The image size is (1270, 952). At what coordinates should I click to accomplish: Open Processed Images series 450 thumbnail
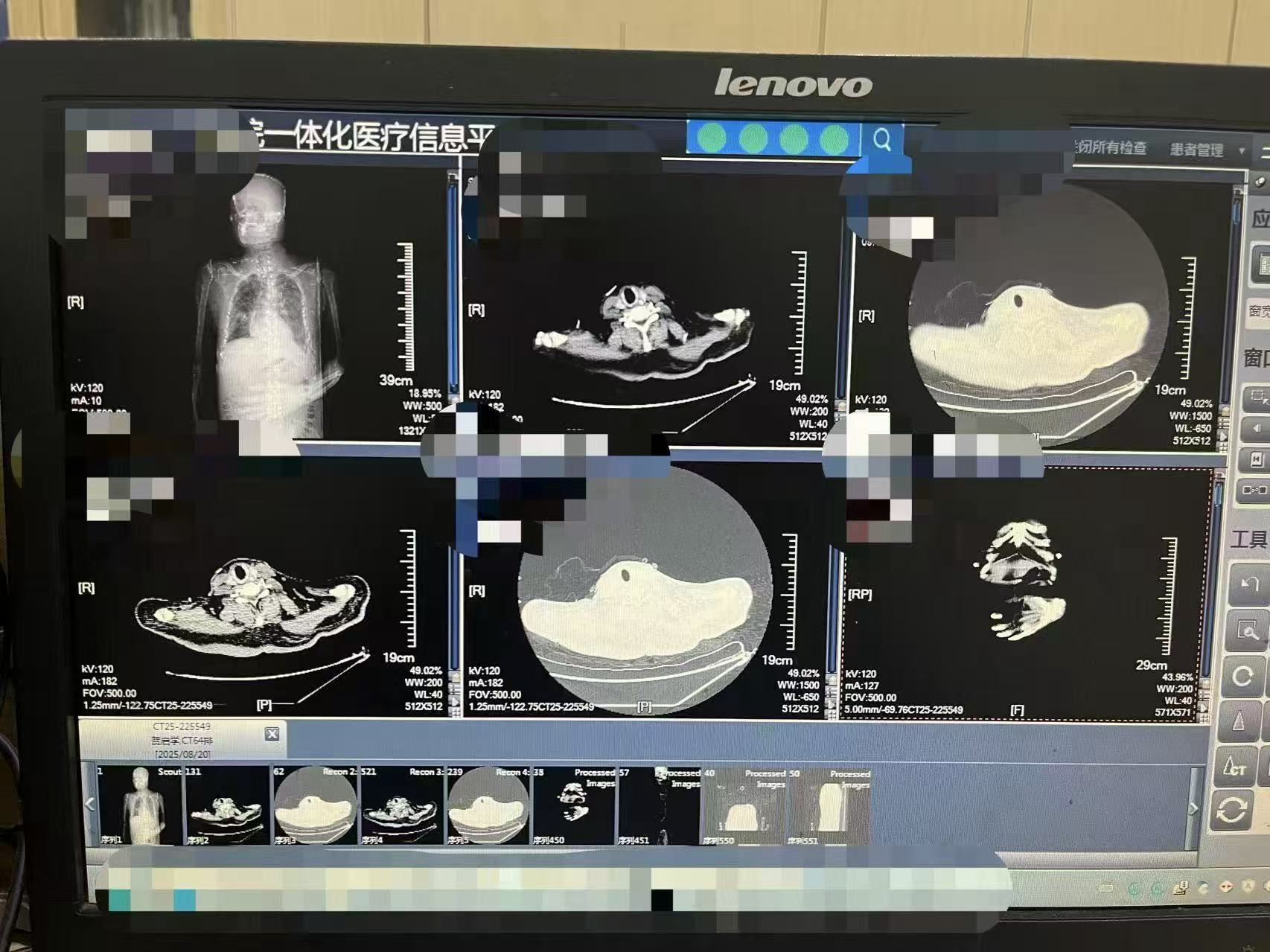point(574,808)
